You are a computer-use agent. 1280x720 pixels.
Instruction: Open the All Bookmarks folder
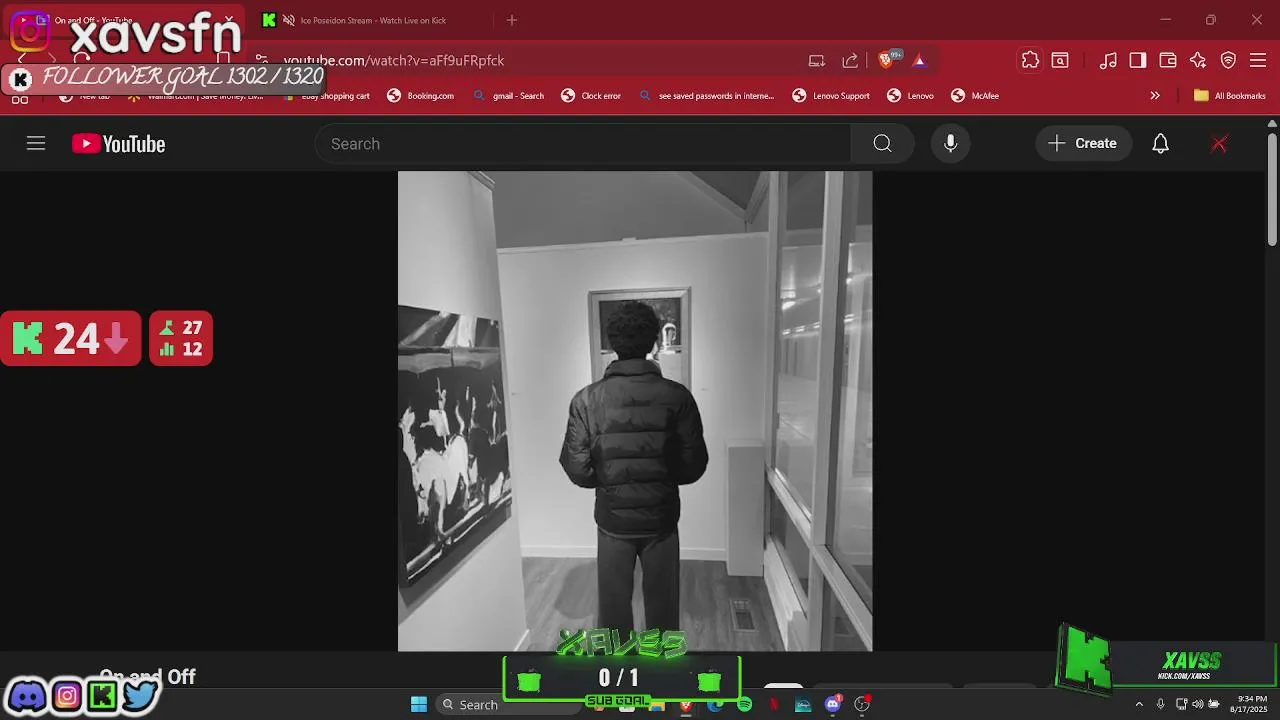point(1230,96)
